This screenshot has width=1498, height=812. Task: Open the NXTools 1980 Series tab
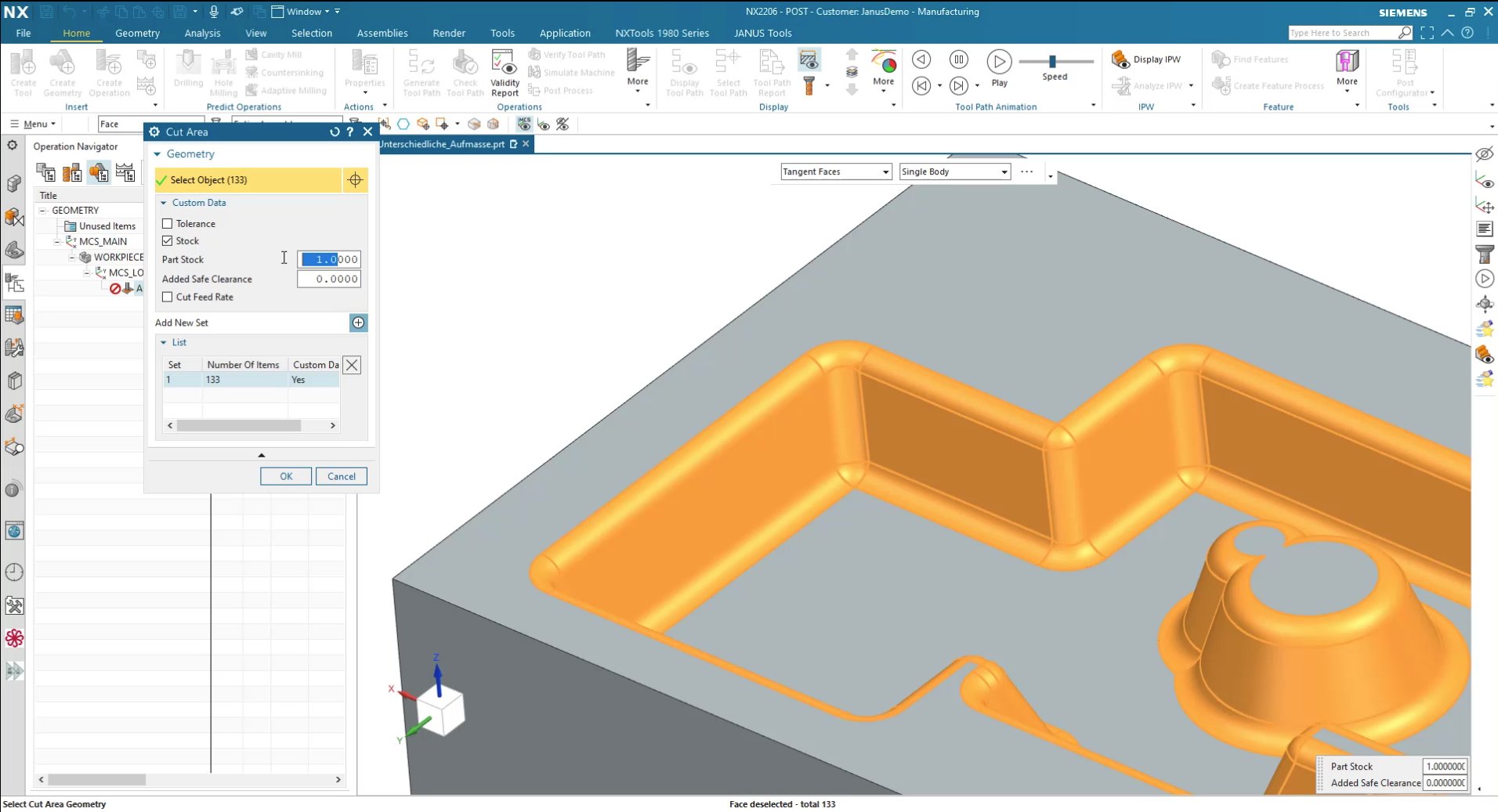(x=662, y=33)
